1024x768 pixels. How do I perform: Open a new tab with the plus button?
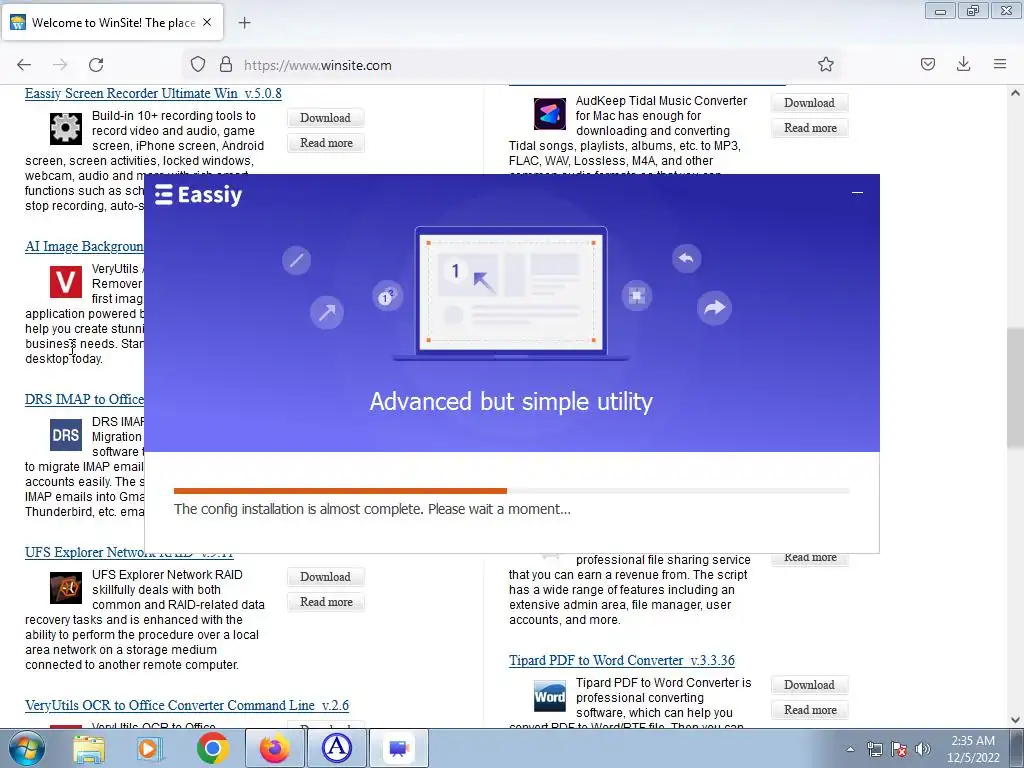click(244, 23)
